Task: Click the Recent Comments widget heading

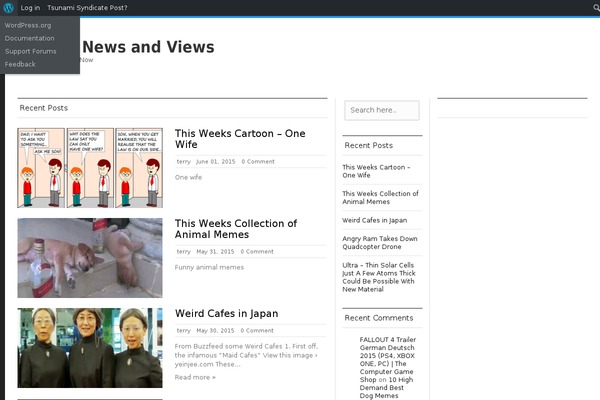Action: click(x=379, y=318)
